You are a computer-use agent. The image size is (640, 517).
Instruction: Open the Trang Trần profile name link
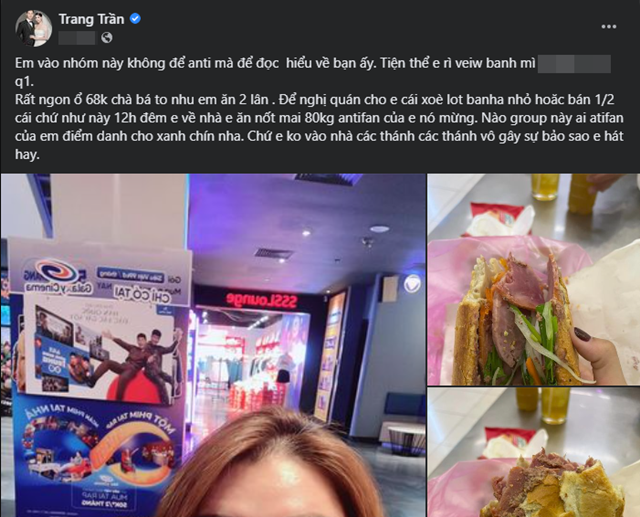pyautogui.click(x=91, y=19)
